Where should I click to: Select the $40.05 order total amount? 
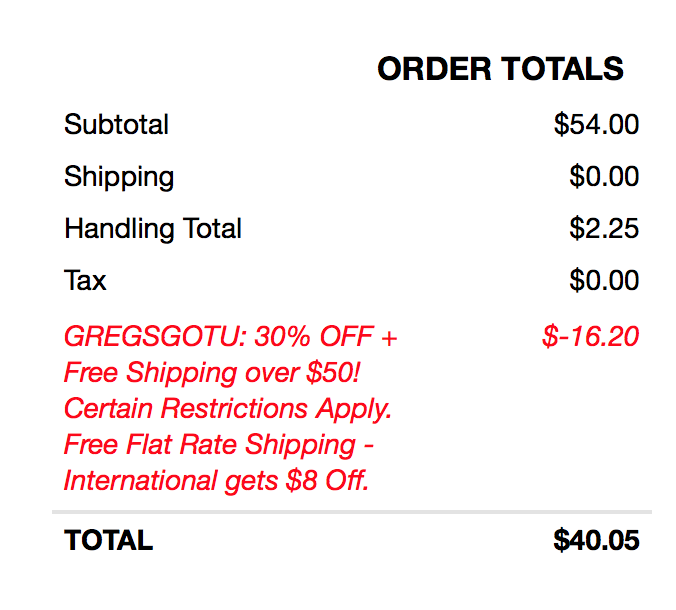tap(596, 541)
